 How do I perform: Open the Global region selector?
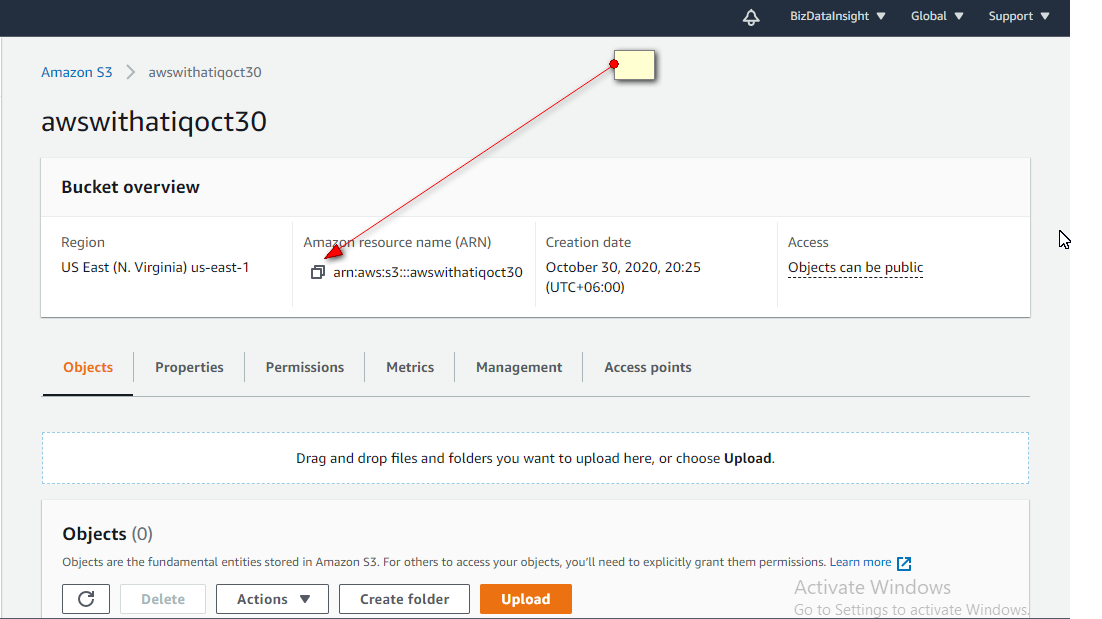935,16
